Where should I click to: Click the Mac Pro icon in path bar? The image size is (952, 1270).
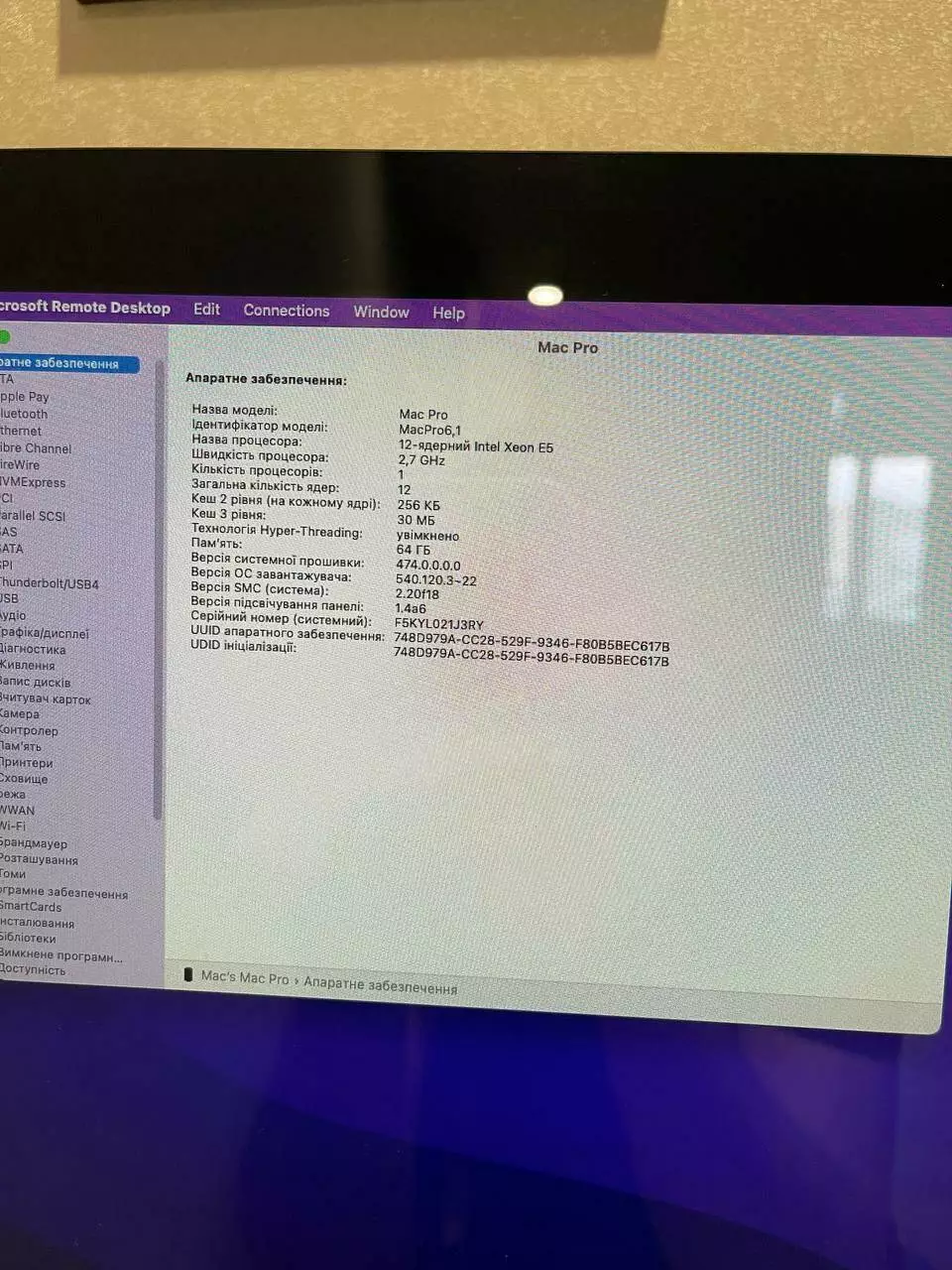click(188, 975)
